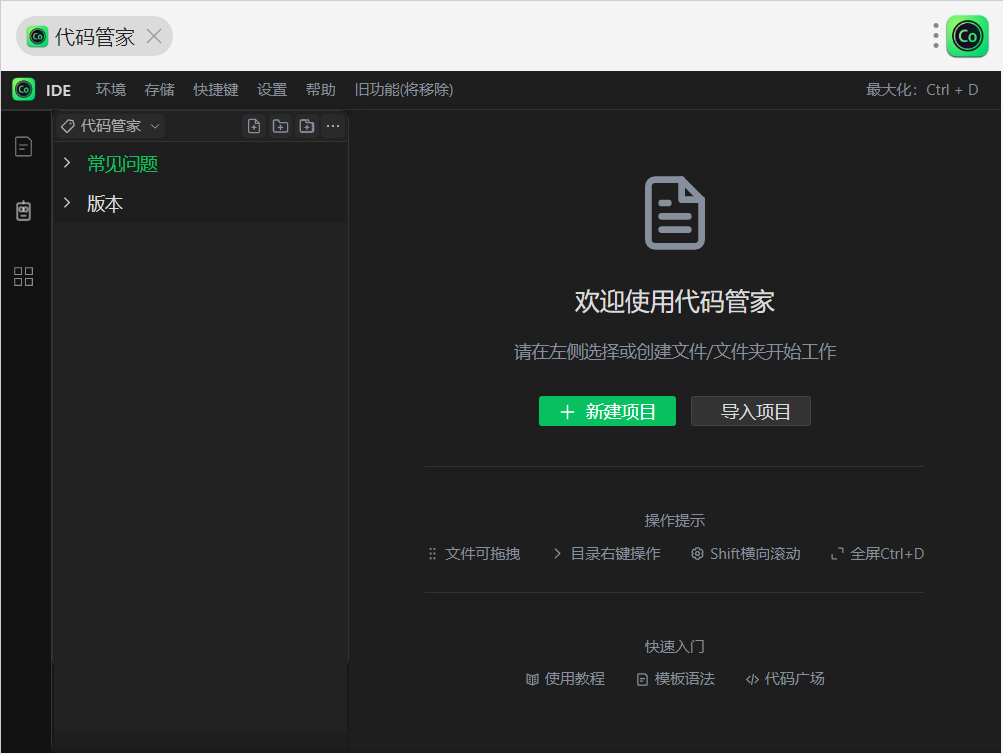Open the 代码管家 project dropdown
This screenshot has height=754, width=1003.
pos(110,126)
